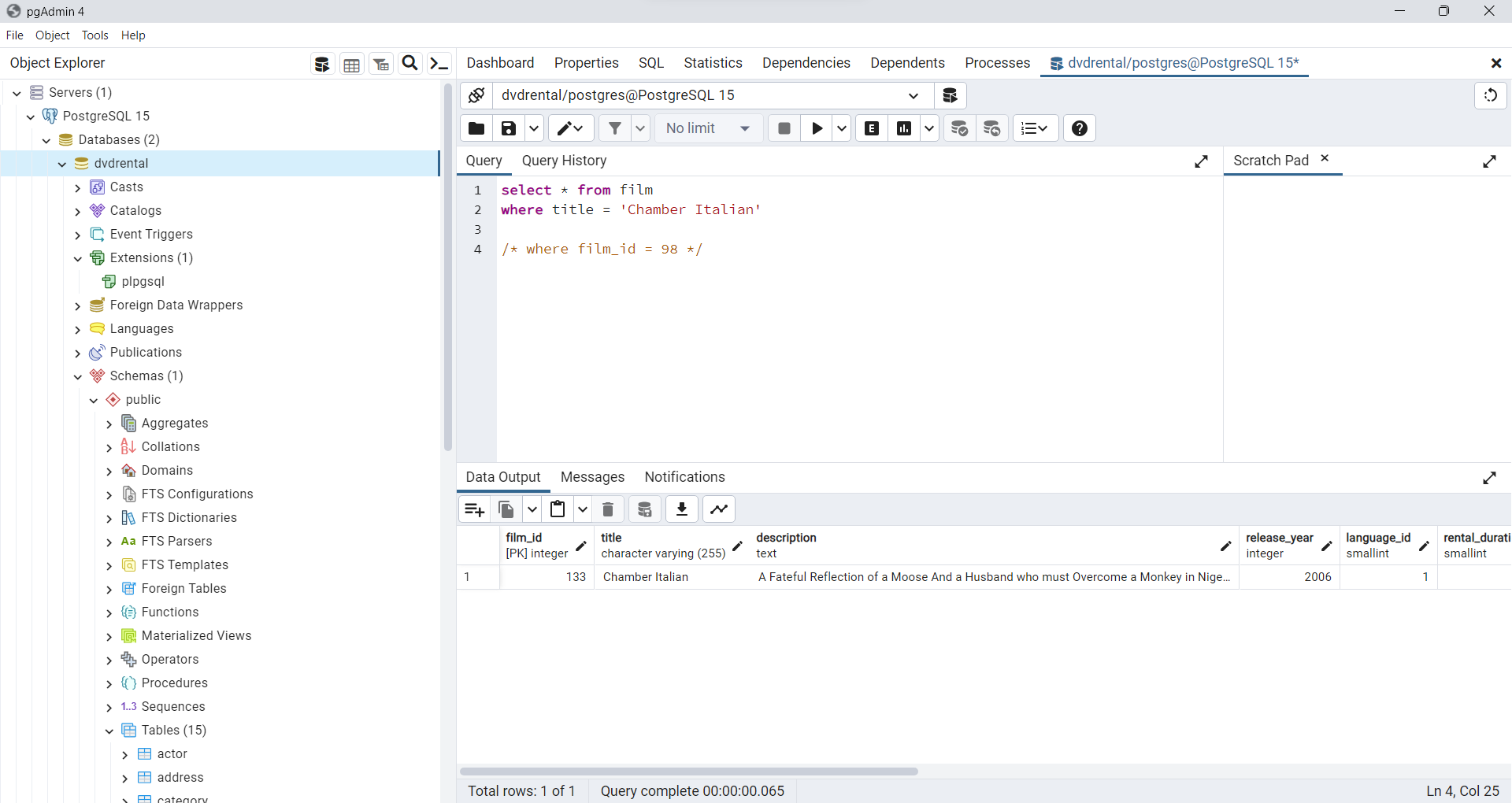Click the Chamber Italian title cell

(x=672, y=577)
